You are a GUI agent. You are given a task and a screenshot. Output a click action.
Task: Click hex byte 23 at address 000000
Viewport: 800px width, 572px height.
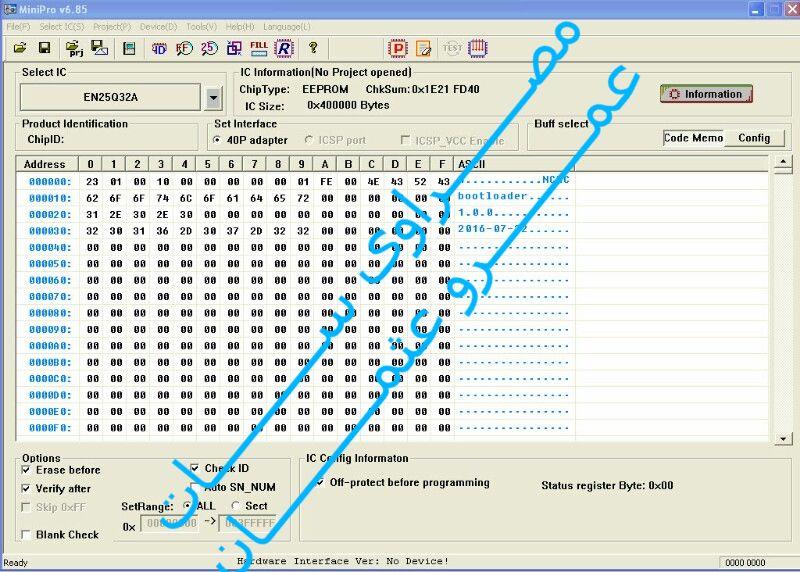click(x=92, y=182)
